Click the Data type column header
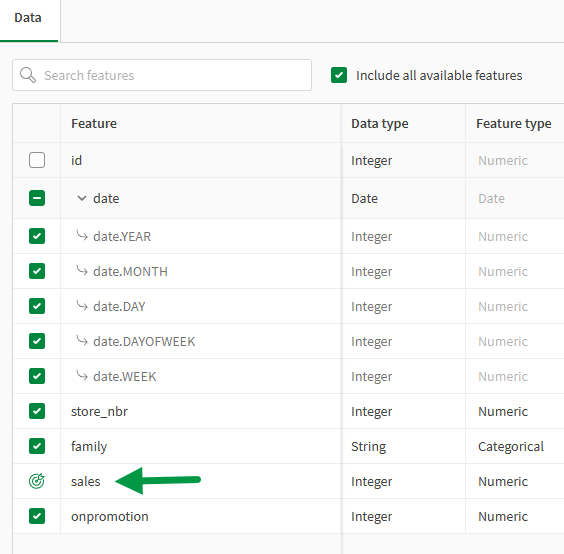Image resolution: width=564 pixels, height=554 pixels. point(380,124)
